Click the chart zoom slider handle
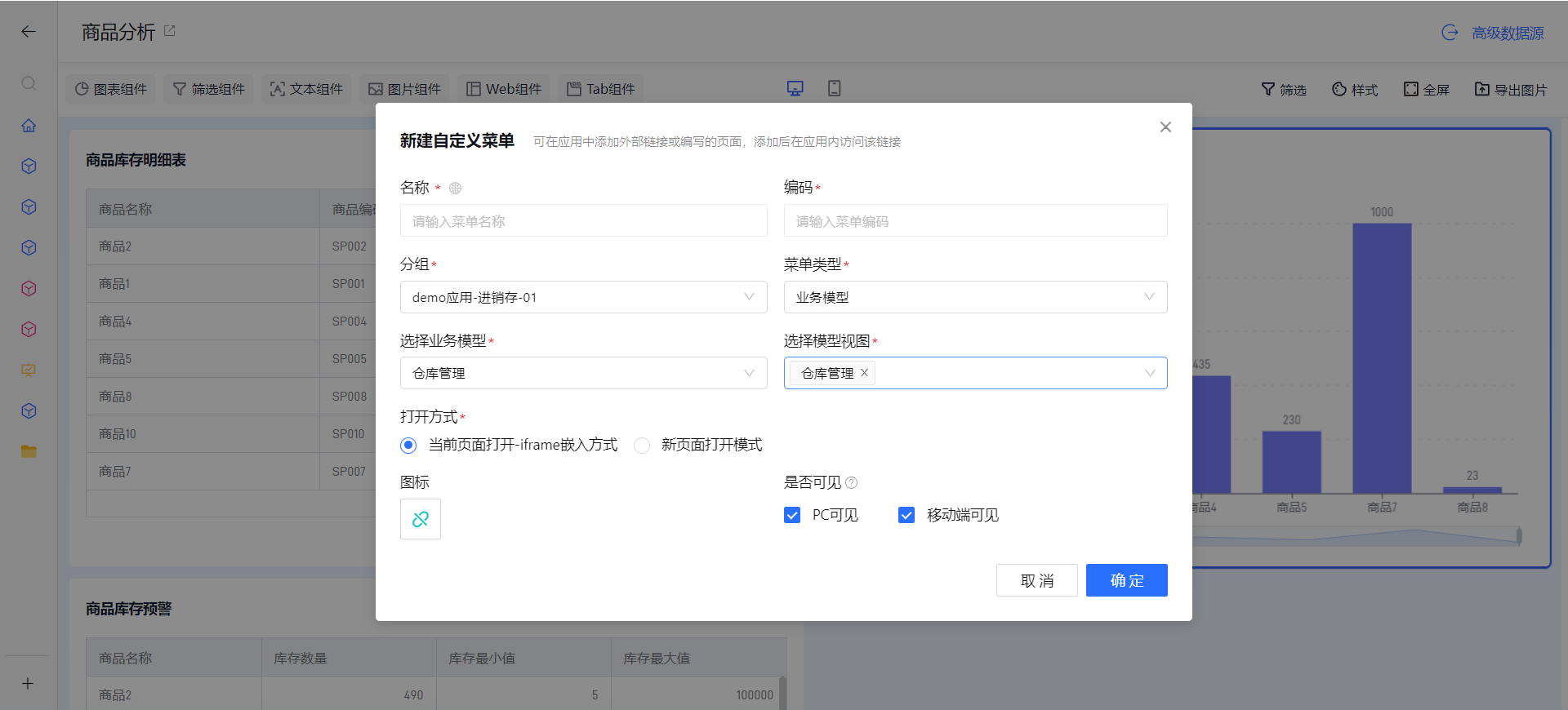 [1519, 535]
